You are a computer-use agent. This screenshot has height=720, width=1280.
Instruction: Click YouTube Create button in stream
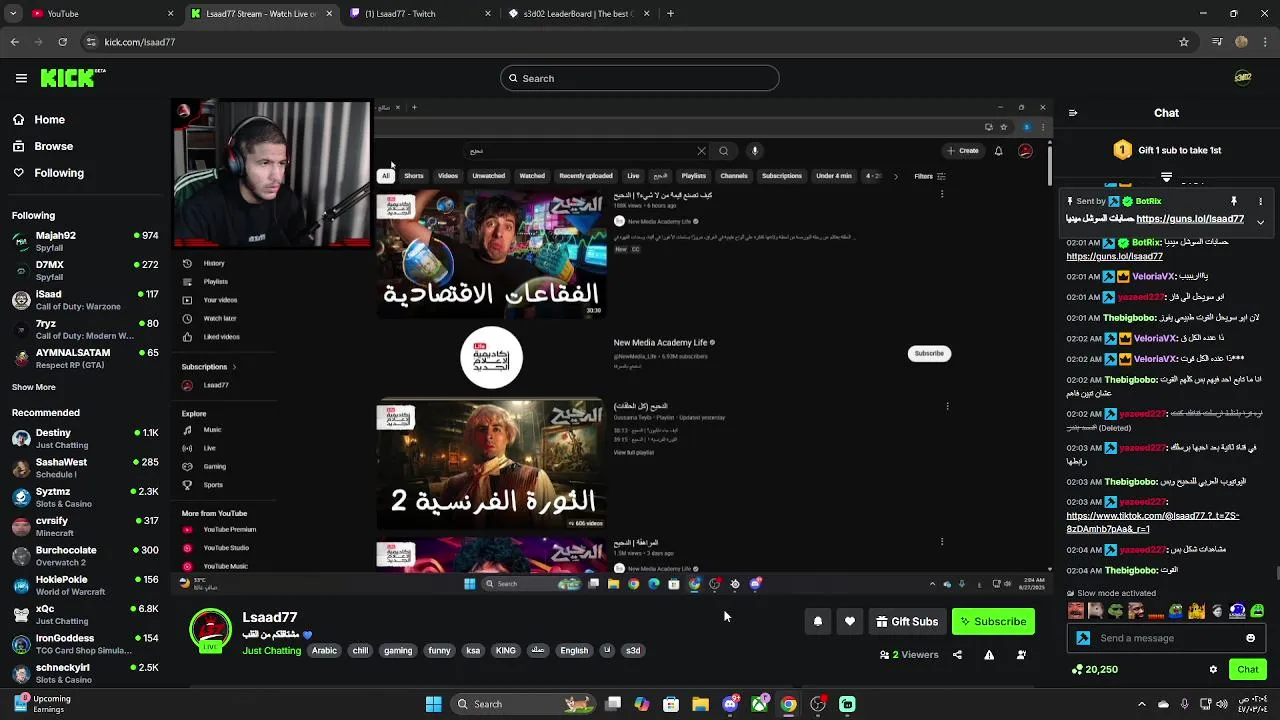[x=962, y=151]
